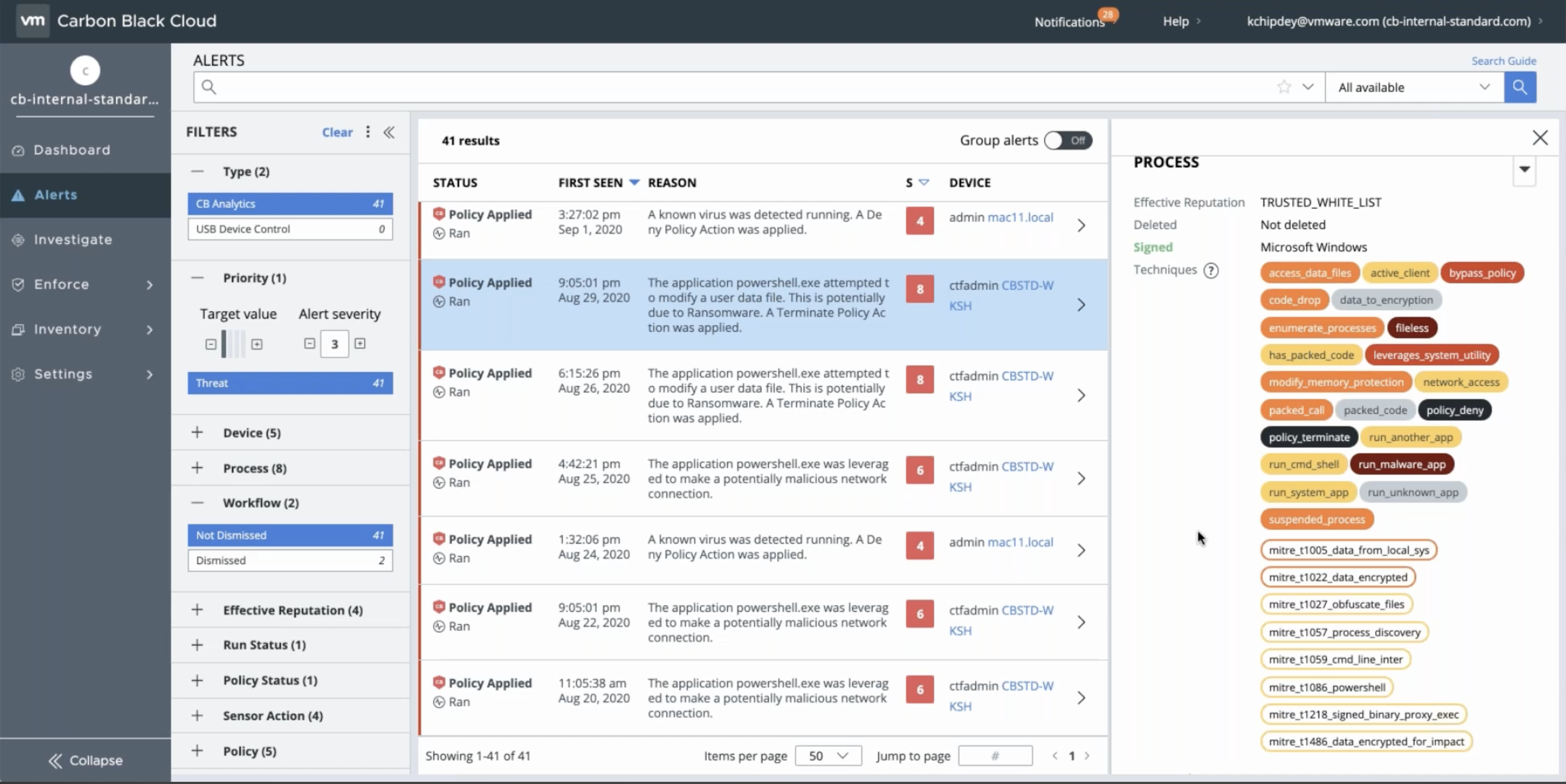Click the mitre_t1086_powershell tag
This screenshot has width=1566, height=784.
tap(1327, 687)
